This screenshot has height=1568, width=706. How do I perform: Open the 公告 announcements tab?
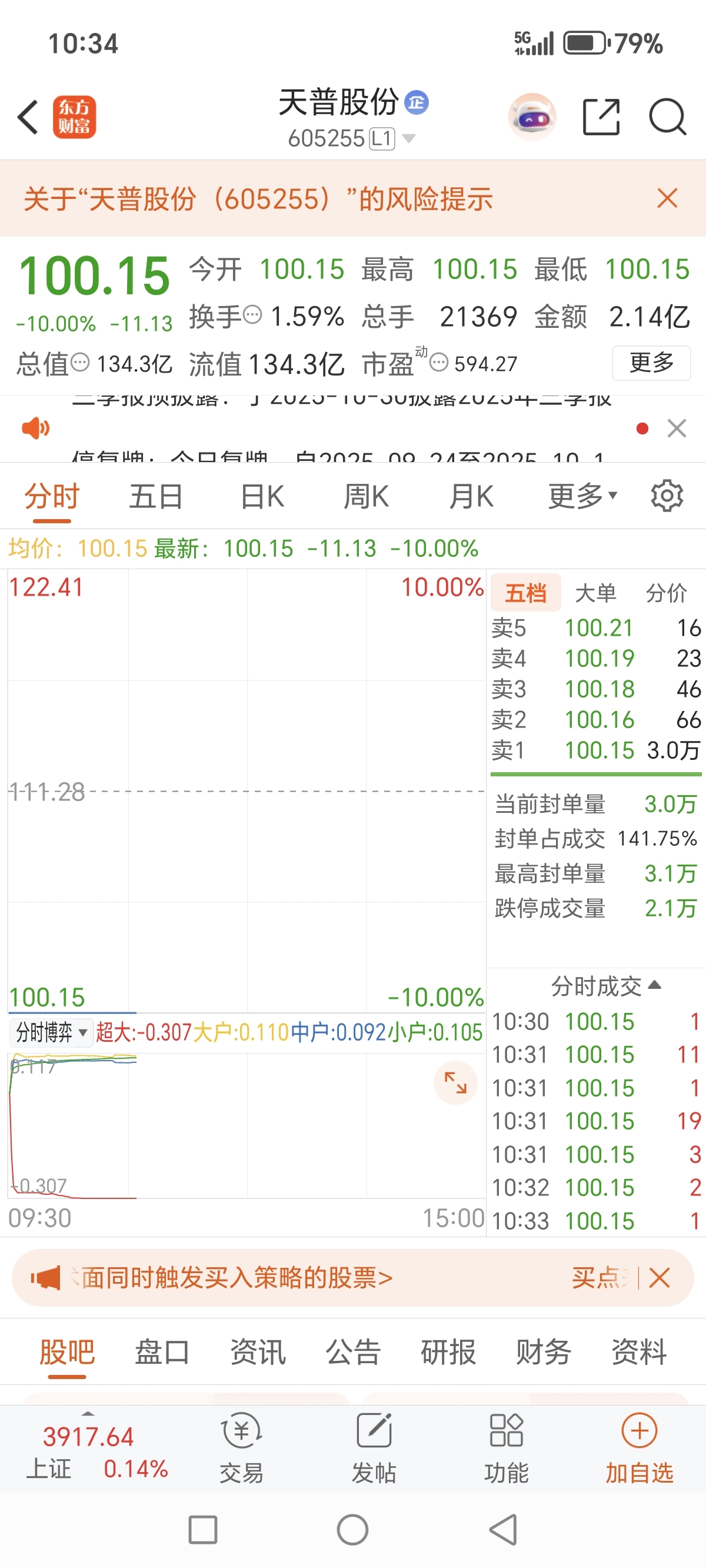tap(353, 1353)
